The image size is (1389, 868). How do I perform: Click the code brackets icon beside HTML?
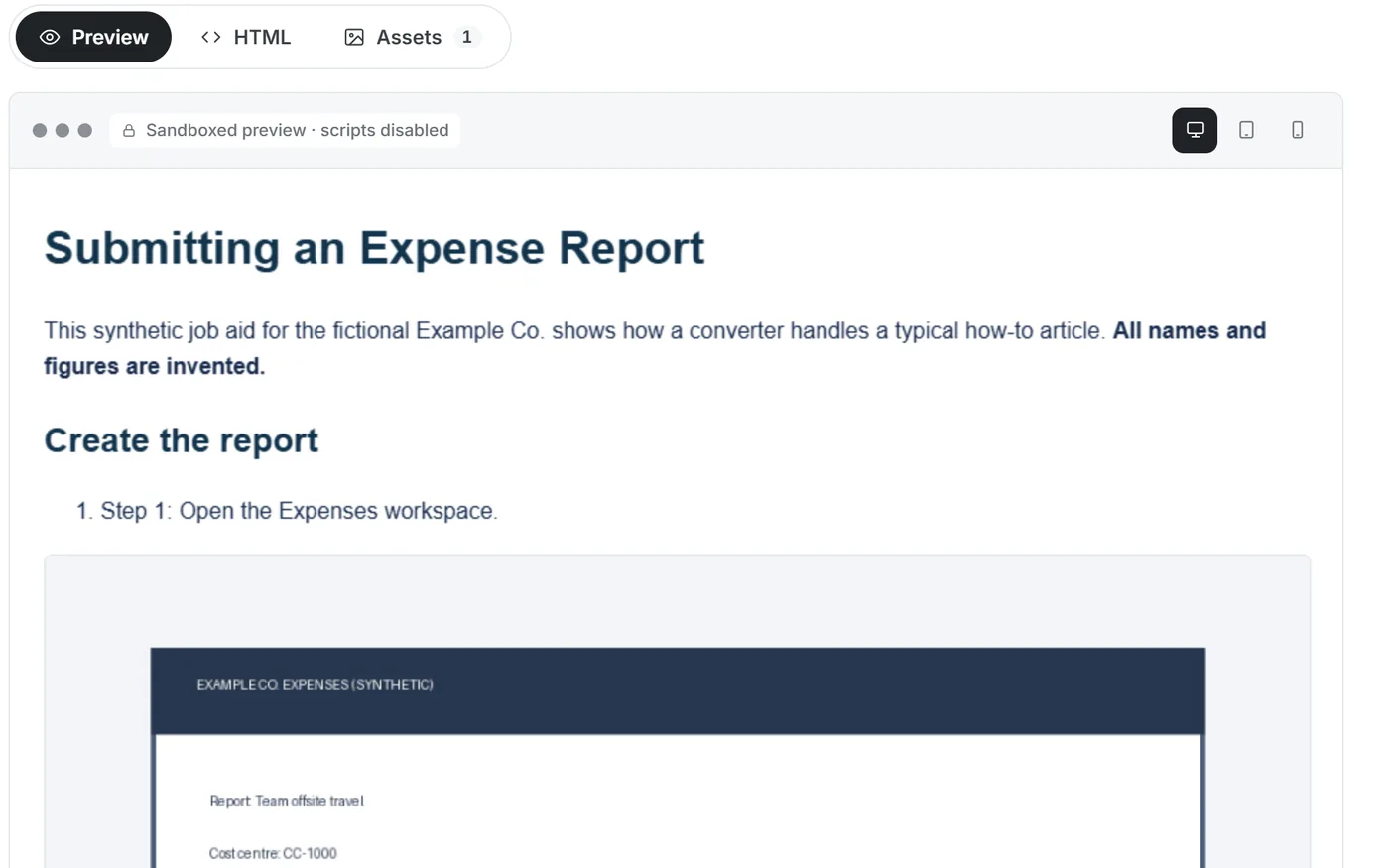coord(210,37)
